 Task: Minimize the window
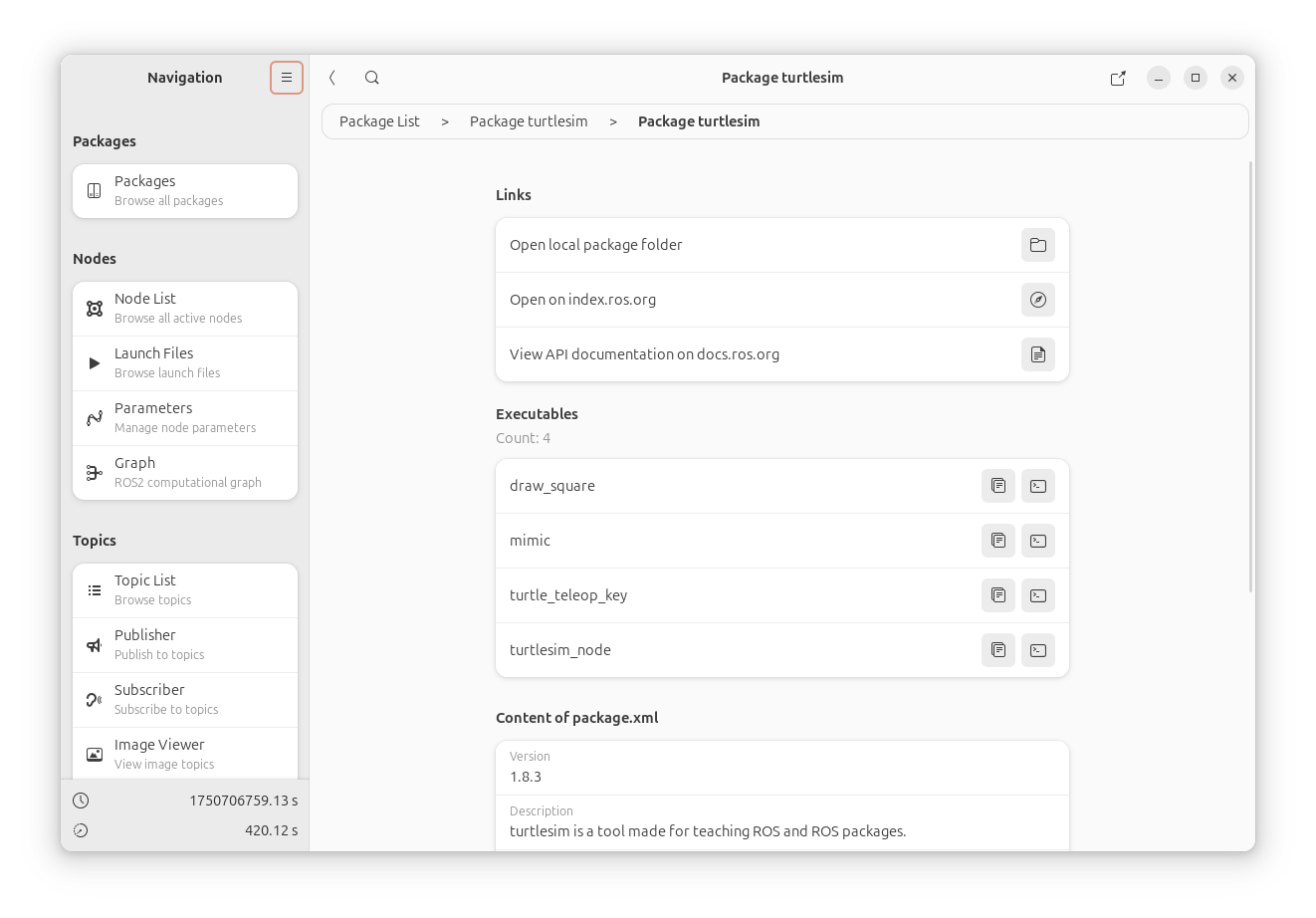1159,78
